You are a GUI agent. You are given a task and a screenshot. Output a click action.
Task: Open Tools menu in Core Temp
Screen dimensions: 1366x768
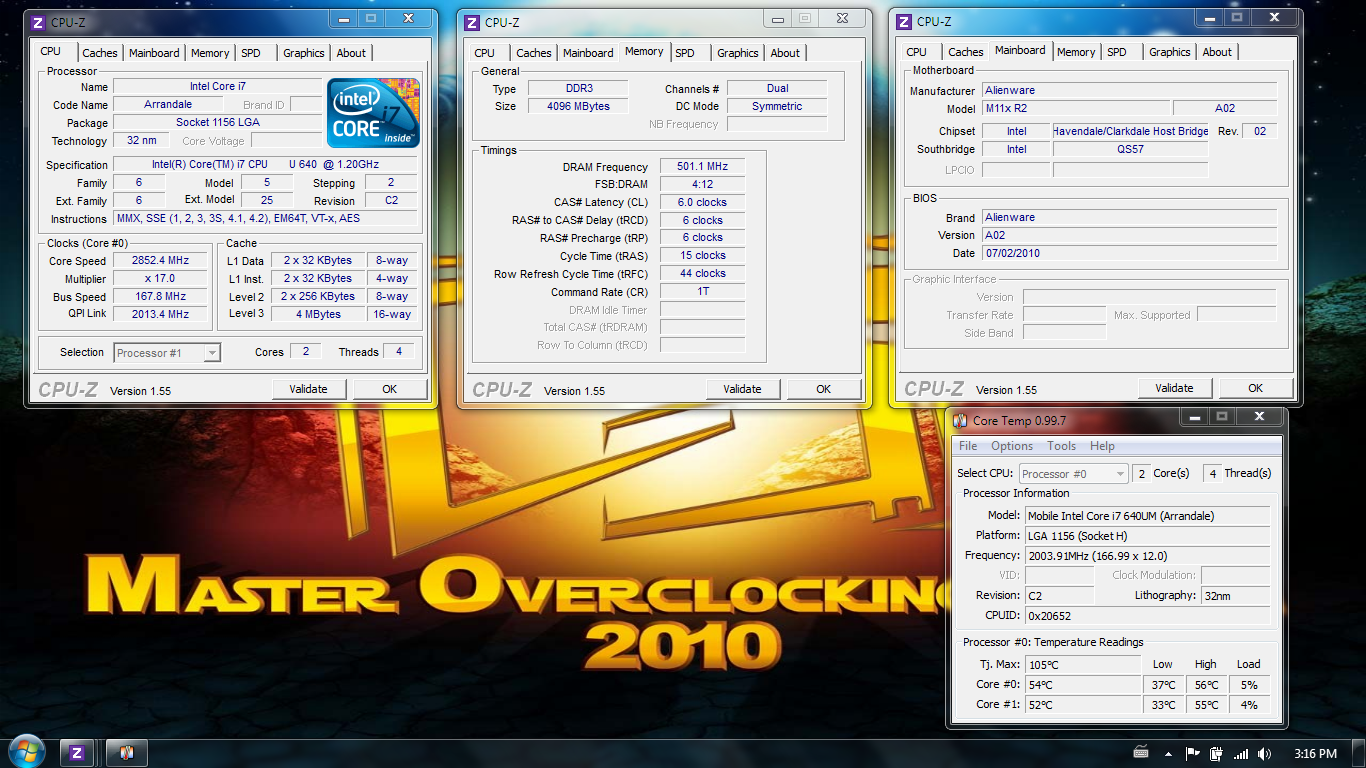(x=1062, y=446)
